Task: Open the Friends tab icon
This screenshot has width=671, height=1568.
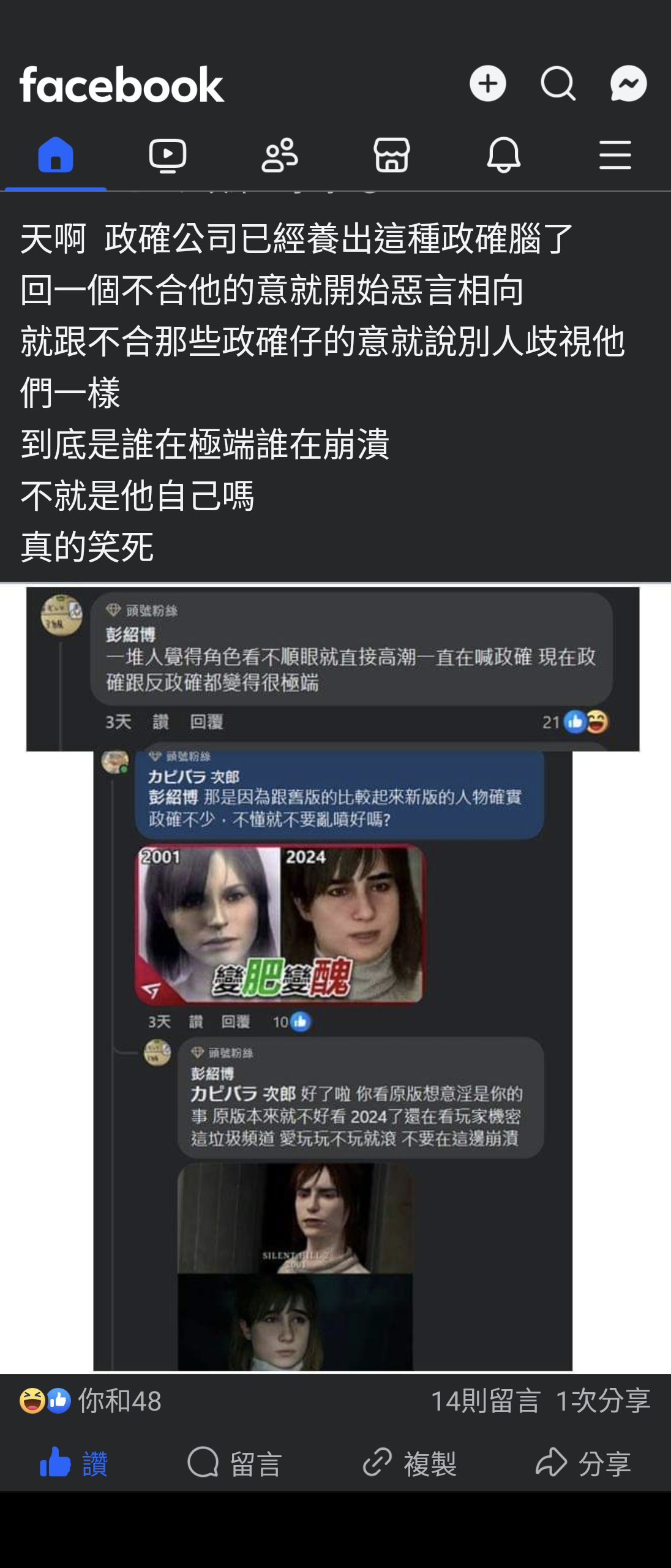Action: (280, 155)
